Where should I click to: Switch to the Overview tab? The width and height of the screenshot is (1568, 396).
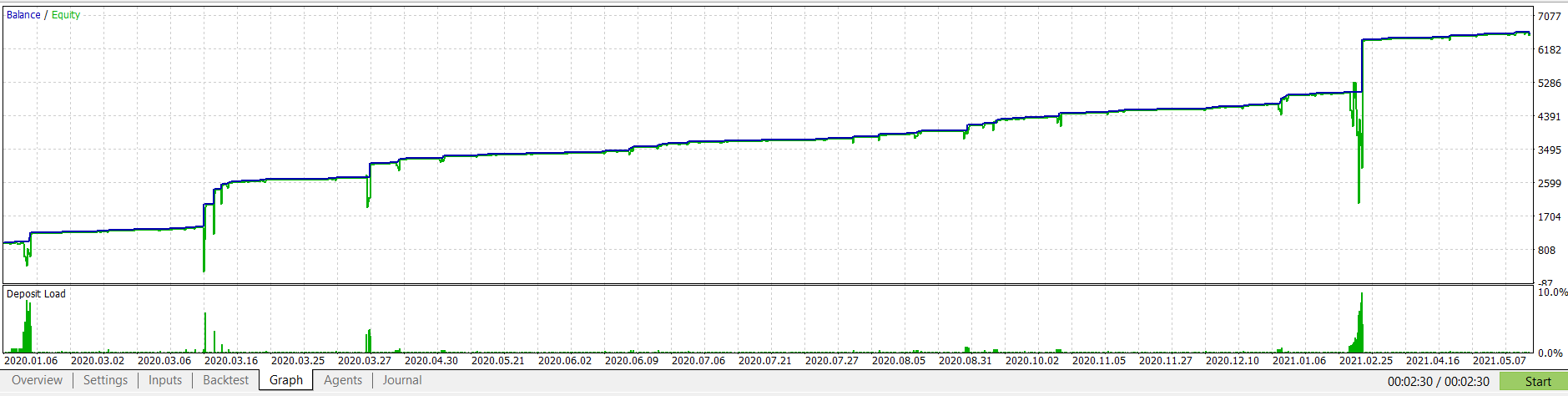(x=37, y=380)
